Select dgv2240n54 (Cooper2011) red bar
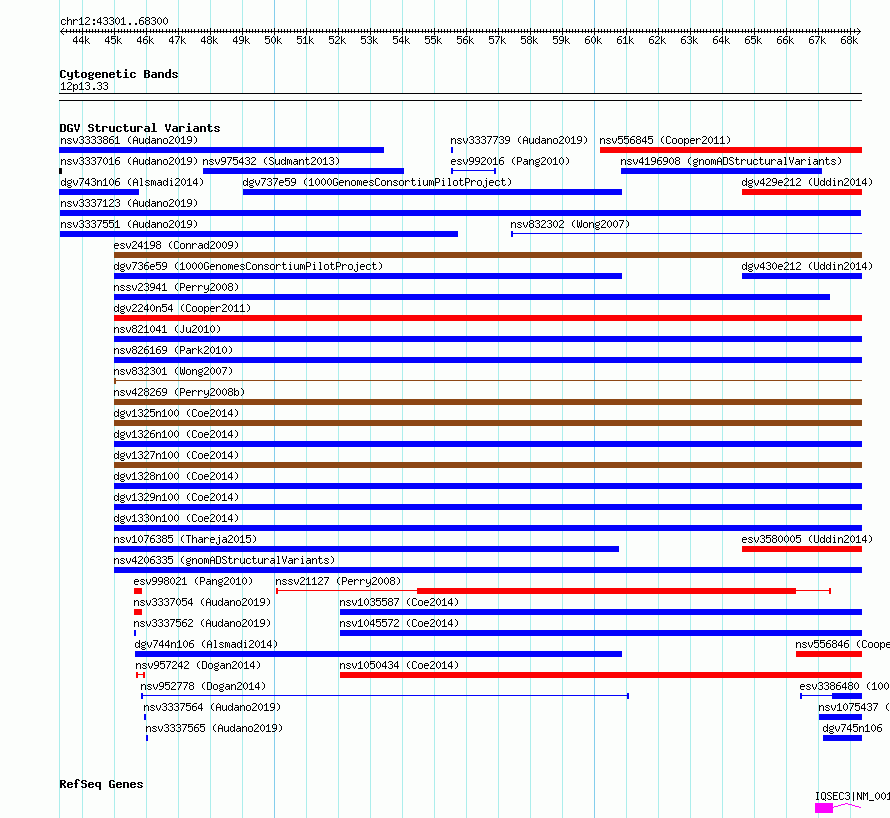 point(488,318)
